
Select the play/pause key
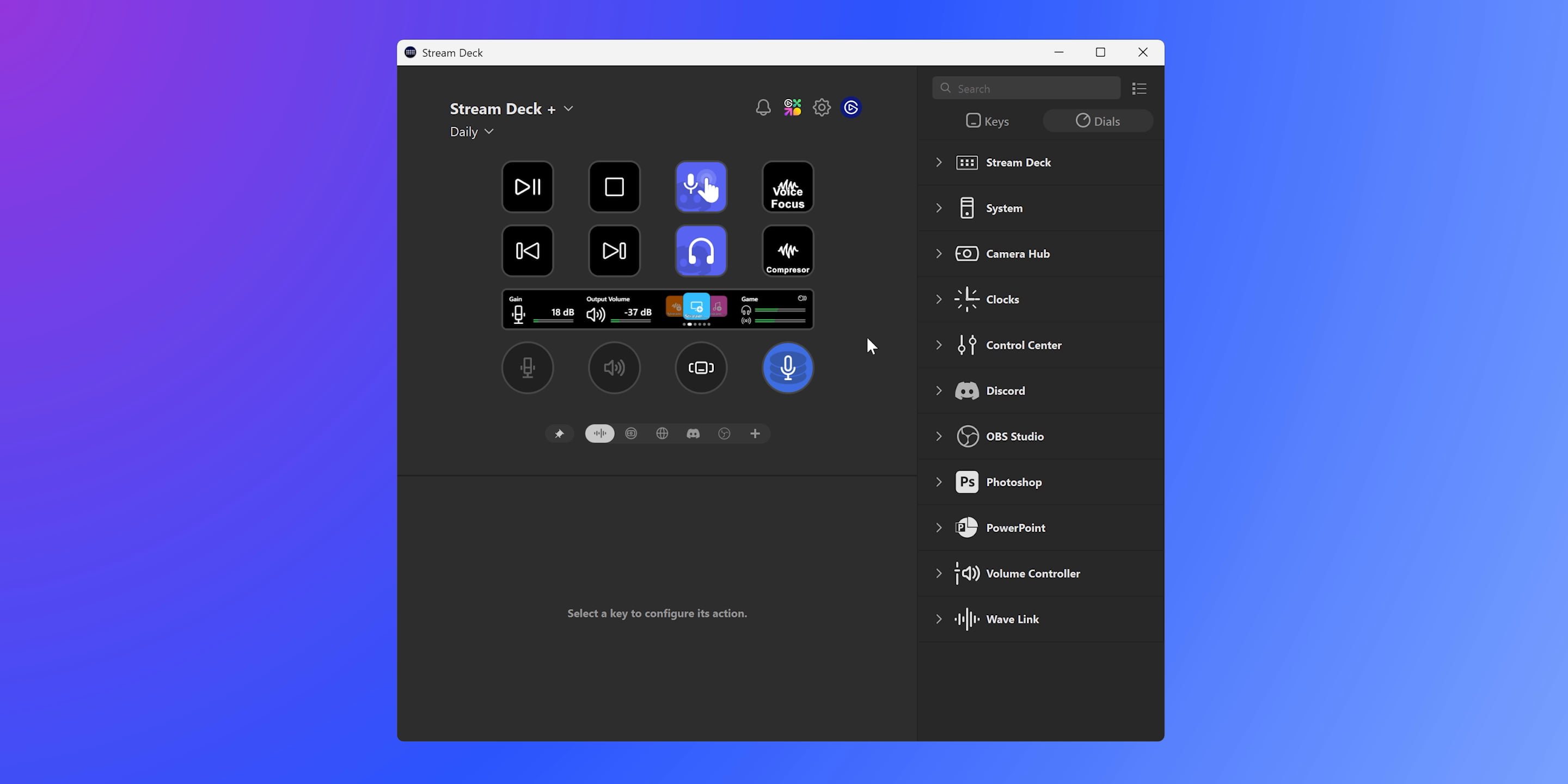coord(527,187)
